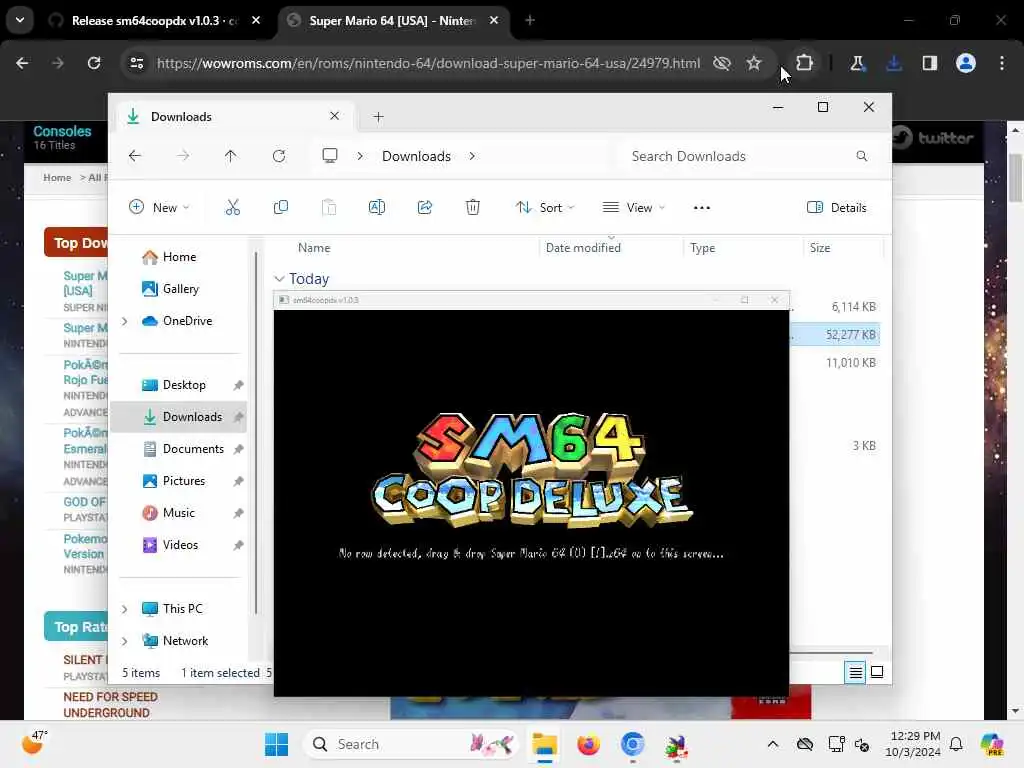Click the eye-slash tracking protection icon
1024x768 pixels.
(722, 63)
